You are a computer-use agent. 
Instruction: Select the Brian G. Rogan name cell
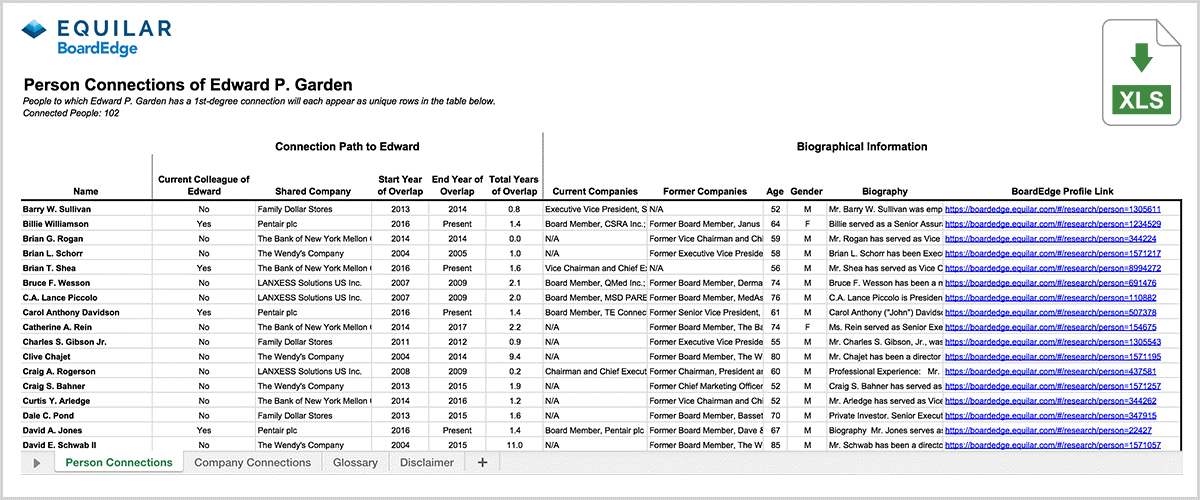pyautogui.click(x=86, y=239)
